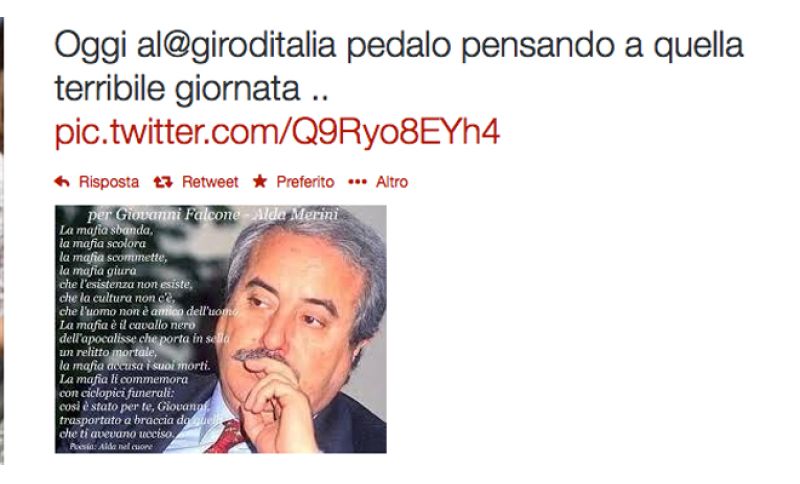Image resolution: width=800 pixels, height=484 pixels.
Task: Click the word 'Oggi' starting the tweet
Action: click(x=90, y=47)
